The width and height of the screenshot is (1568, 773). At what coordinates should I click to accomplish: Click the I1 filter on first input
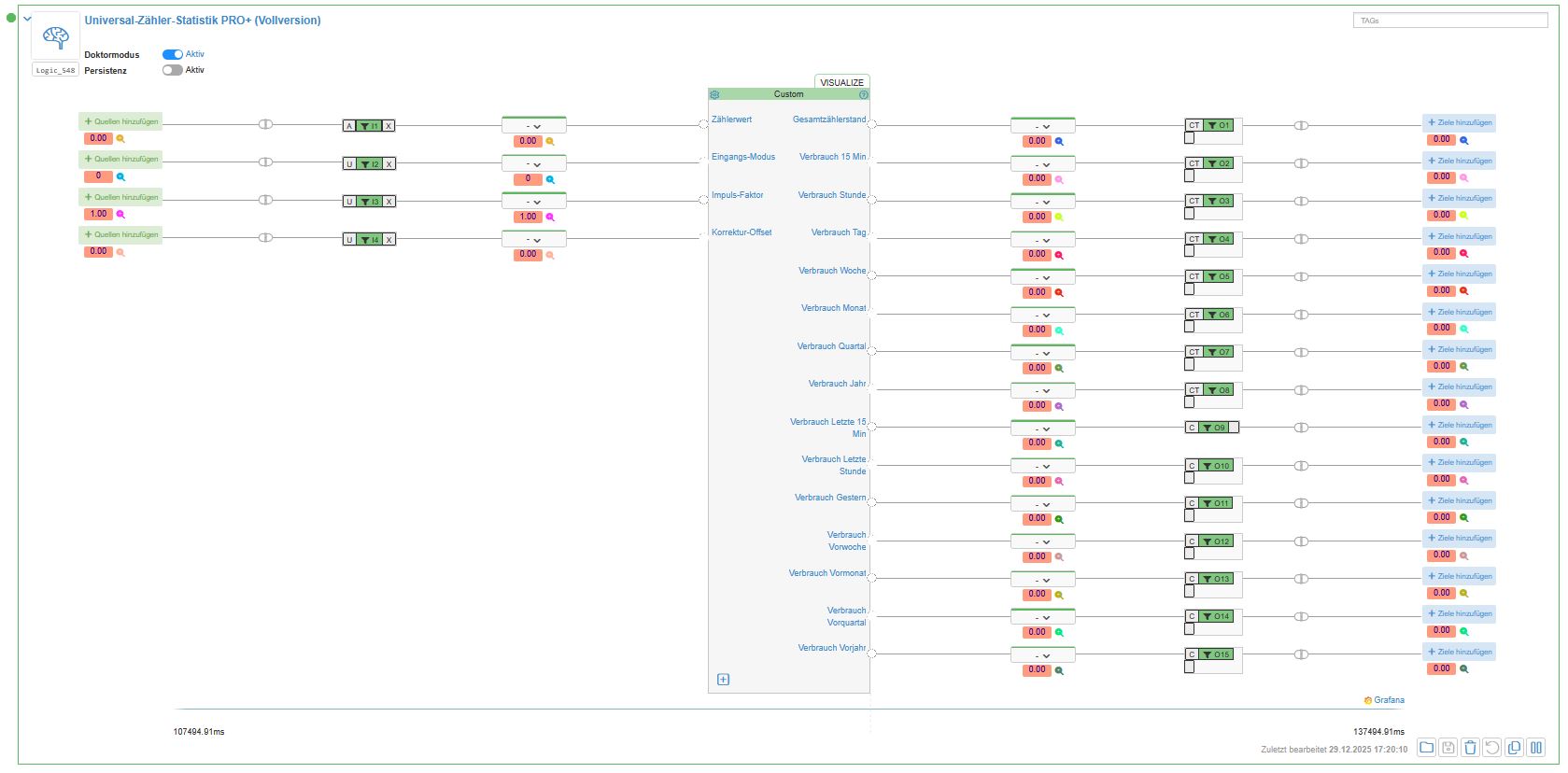pos(369,125)
